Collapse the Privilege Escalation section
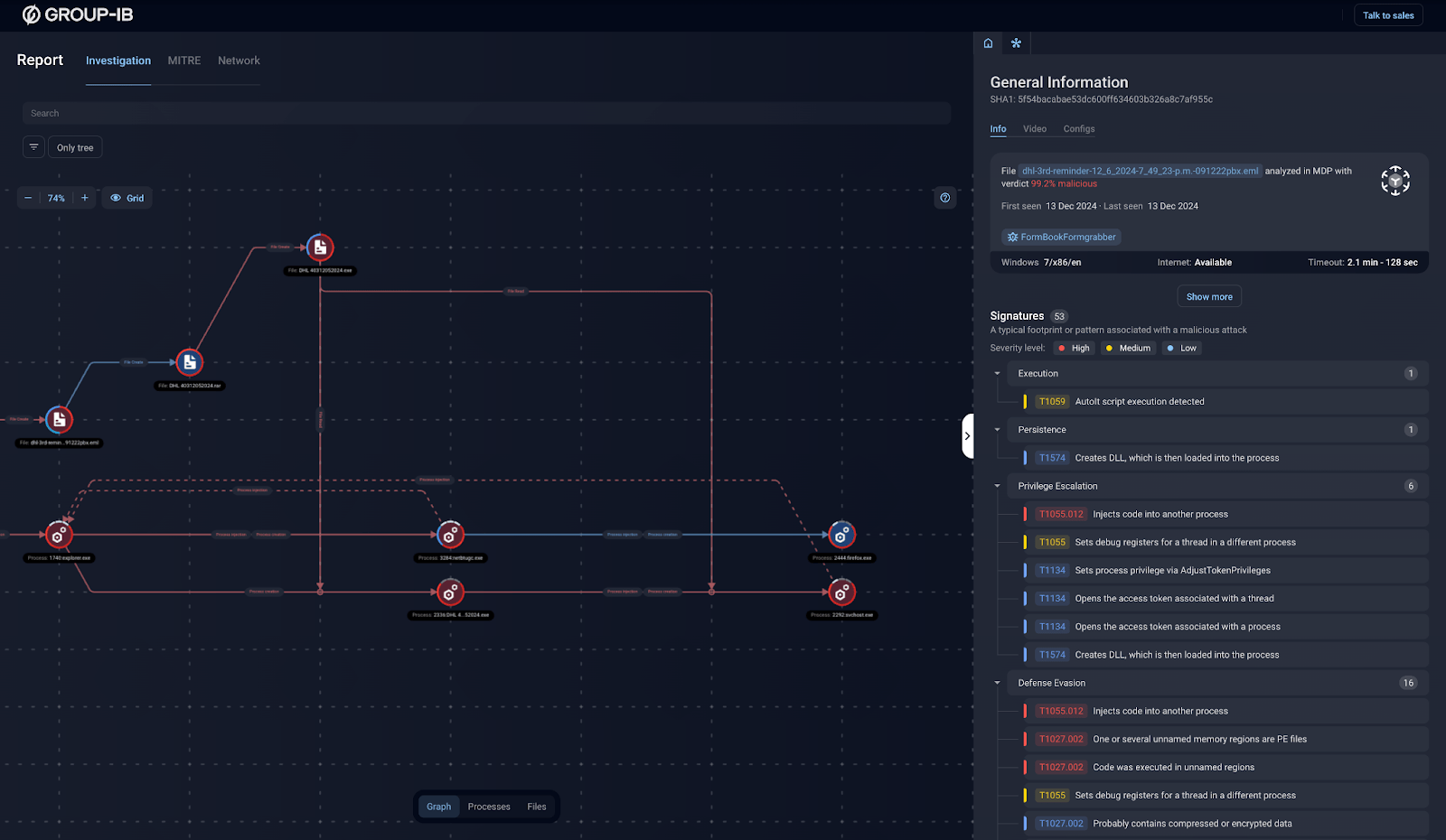The height and width of the screenshot is (840, 1446). click(x=998, y=486)
